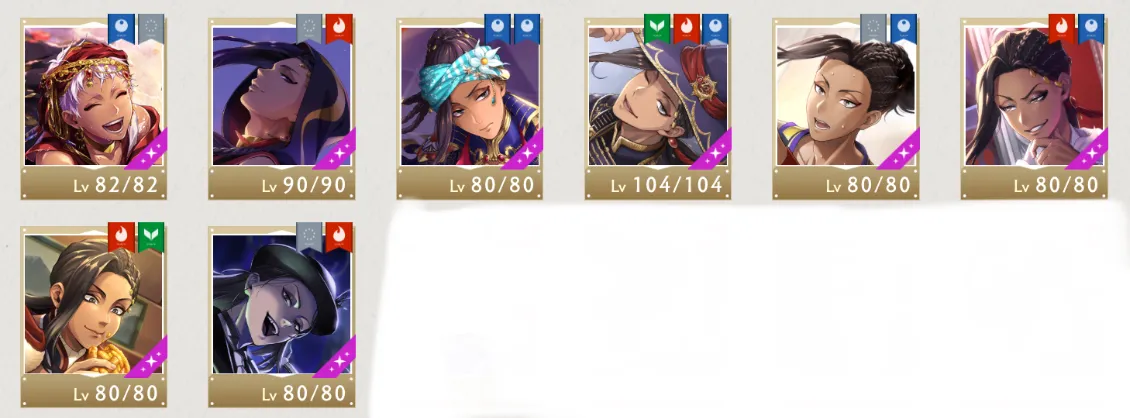Click the Lv 104/104 level label
Image resolution: width=1130 pixels, height=418 pixels.
coord(667,185)
